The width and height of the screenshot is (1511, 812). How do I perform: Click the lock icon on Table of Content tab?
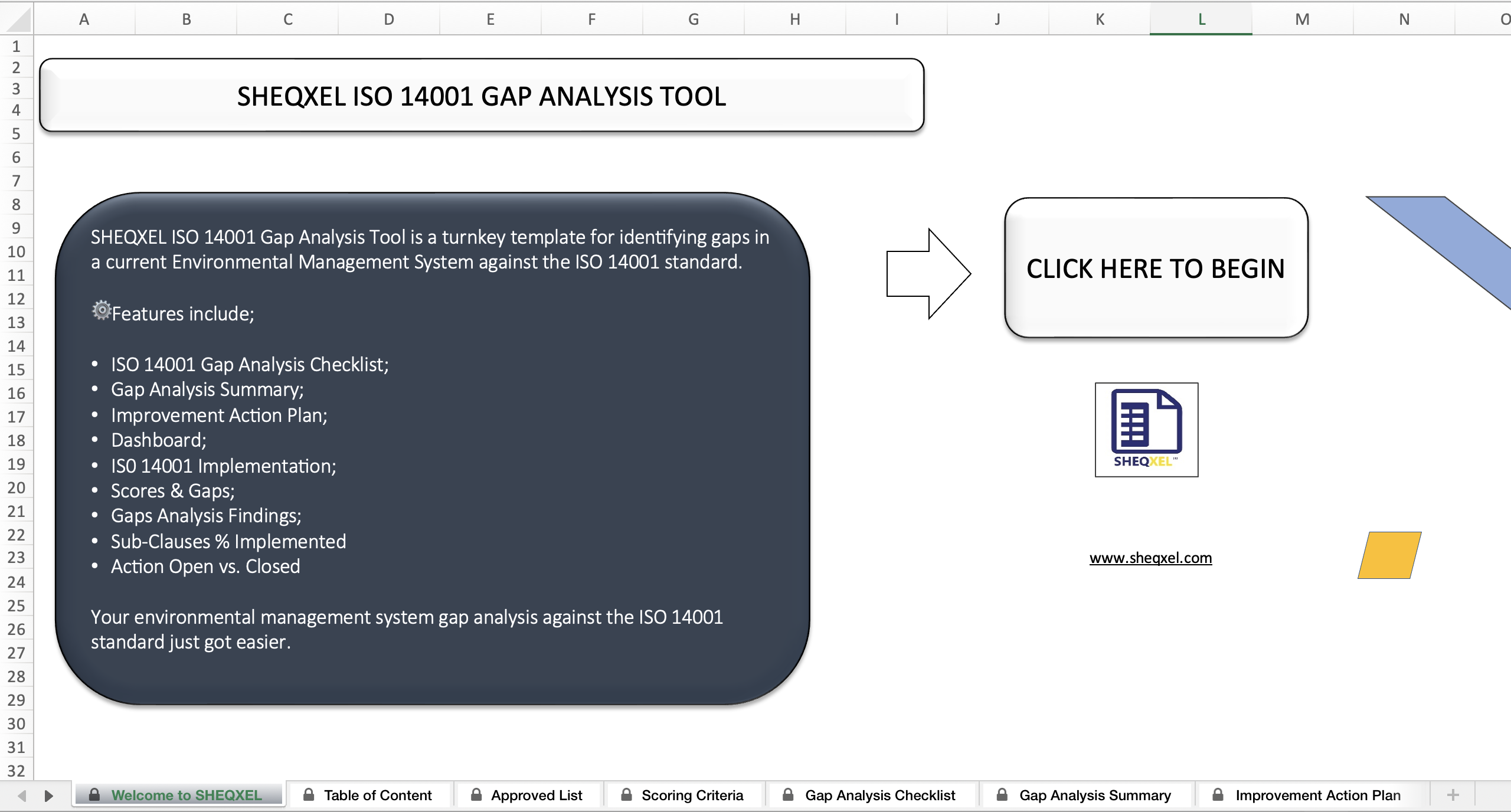309,795
